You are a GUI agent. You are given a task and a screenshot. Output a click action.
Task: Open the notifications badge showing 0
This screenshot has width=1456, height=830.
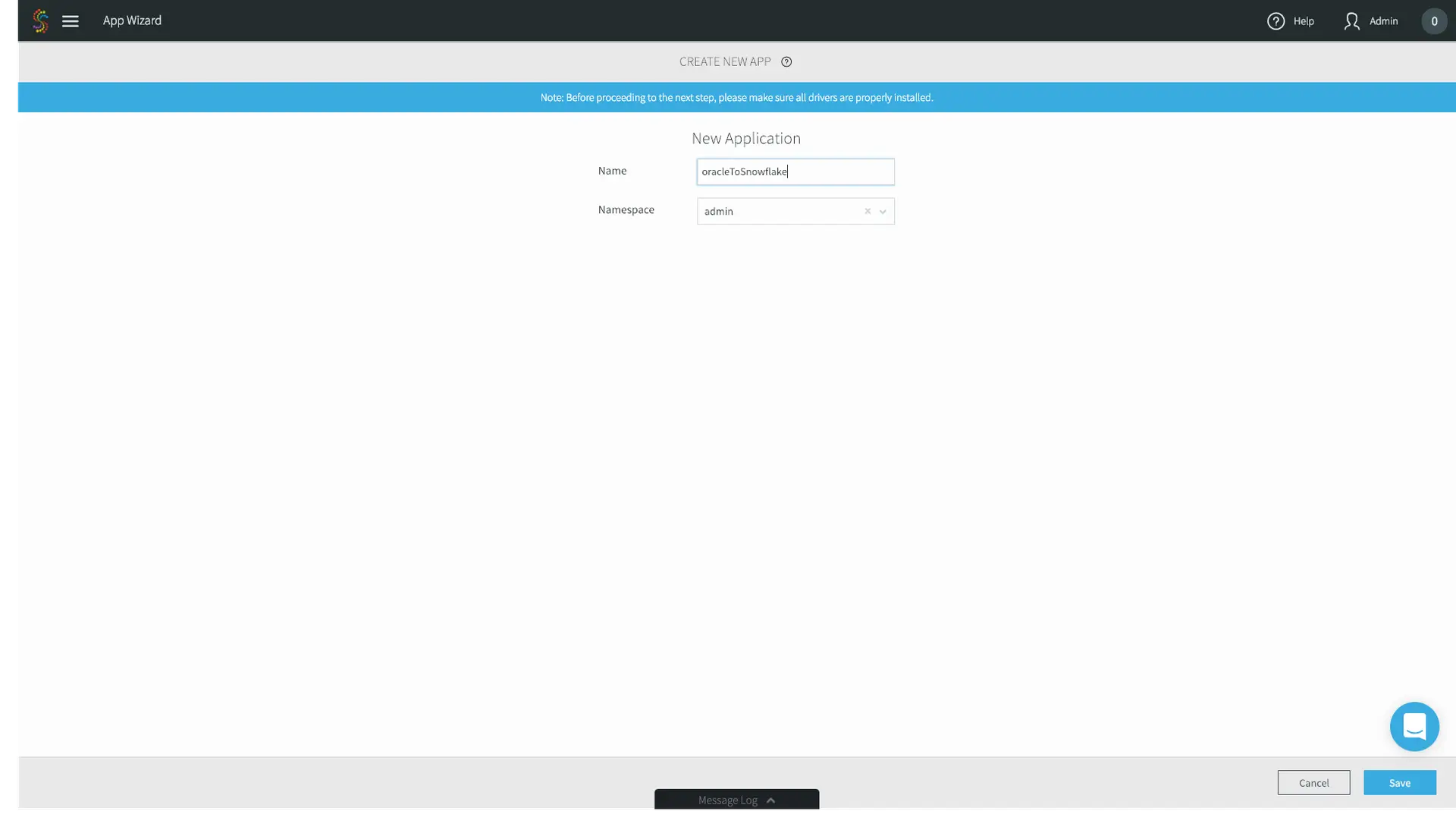point(1433,21)
